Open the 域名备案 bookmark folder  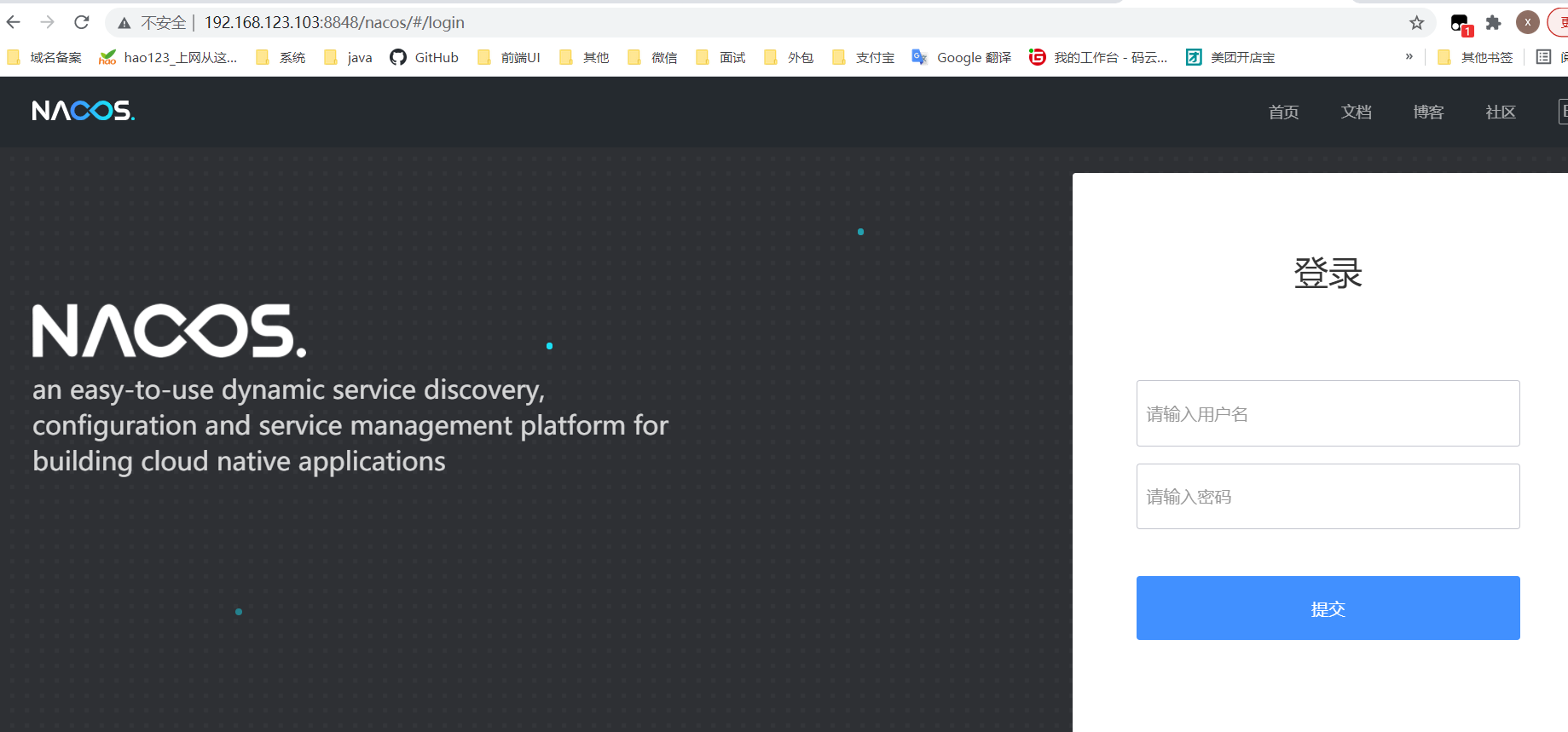coord(44,57)
